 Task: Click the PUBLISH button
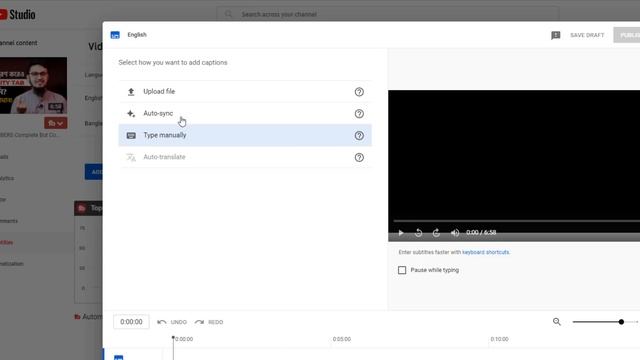(627, 35)
